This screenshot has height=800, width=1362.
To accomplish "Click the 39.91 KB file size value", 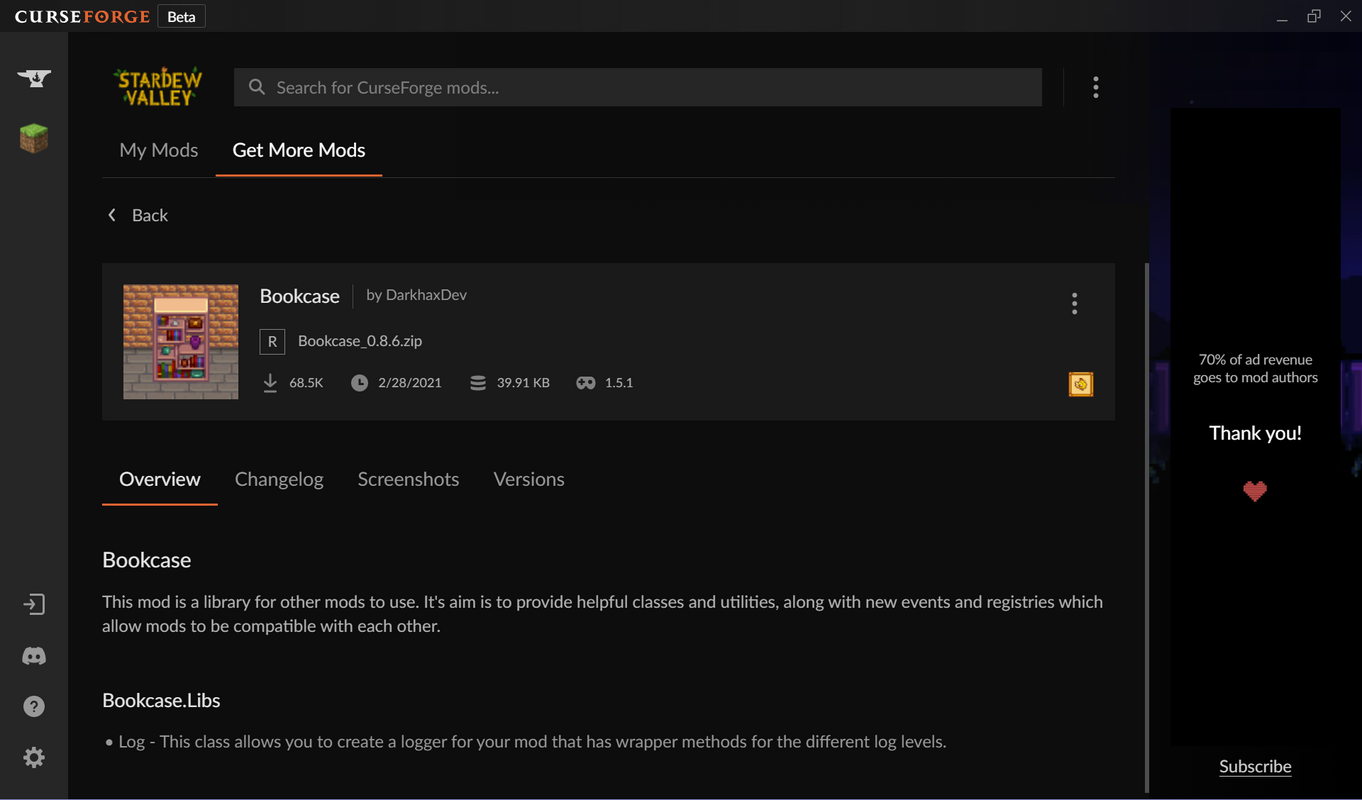I will tap(523, 383).
